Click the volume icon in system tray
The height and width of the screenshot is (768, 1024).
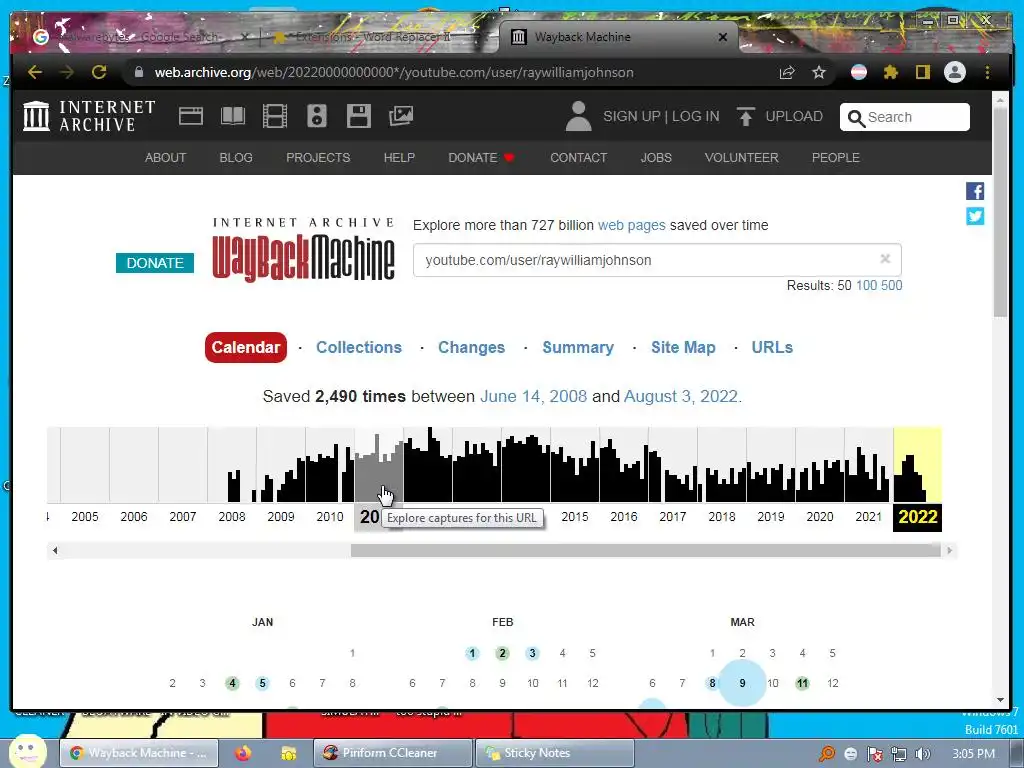tap(922, 754)
